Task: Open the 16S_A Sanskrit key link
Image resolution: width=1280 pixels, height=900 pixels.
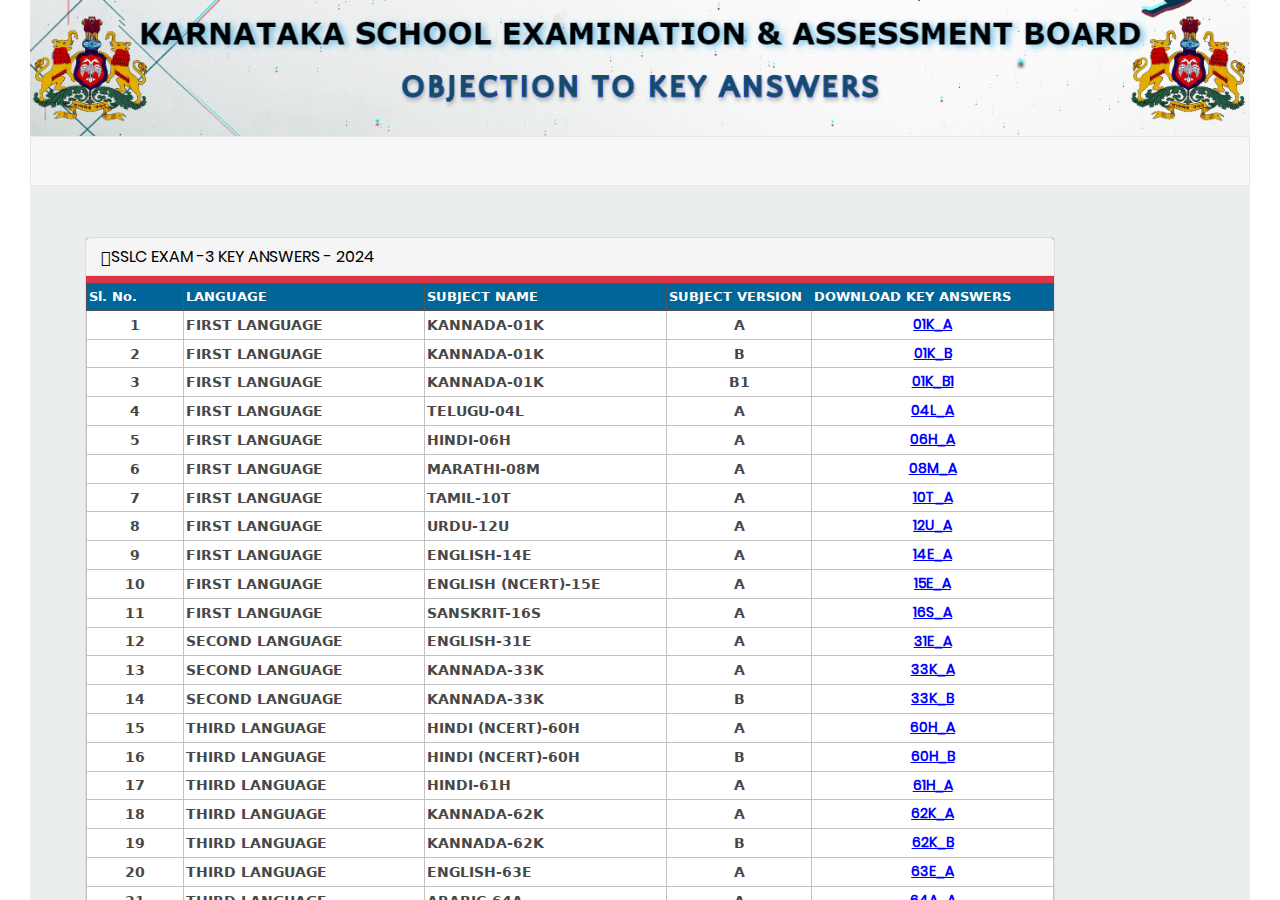Action: point(932,613)
